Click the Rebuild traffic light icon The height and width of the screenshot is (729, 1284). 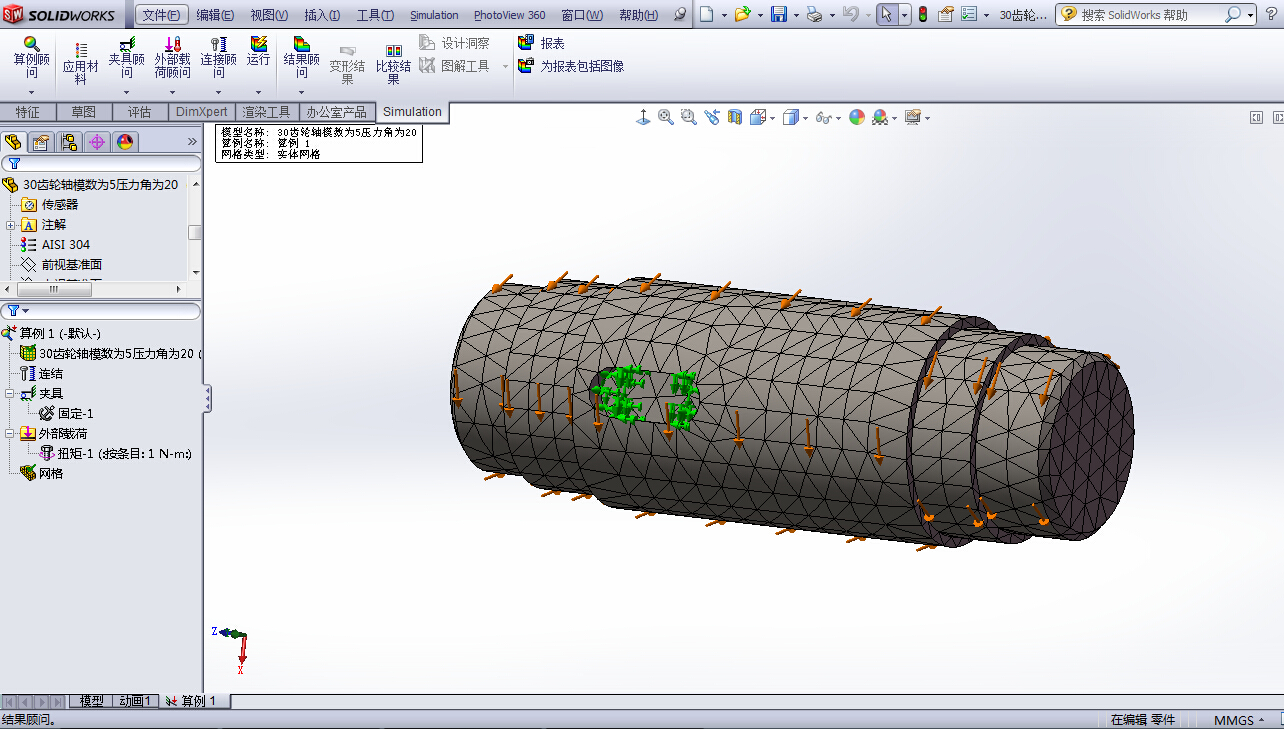922,14
